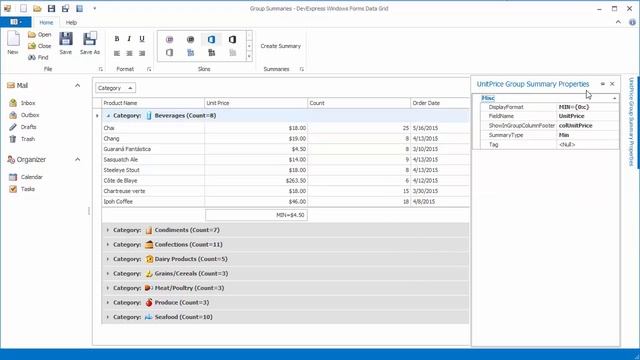The width and height of the screenshot is (640, 360).
Task: Open the application menu button
Action: pos(16,22)
